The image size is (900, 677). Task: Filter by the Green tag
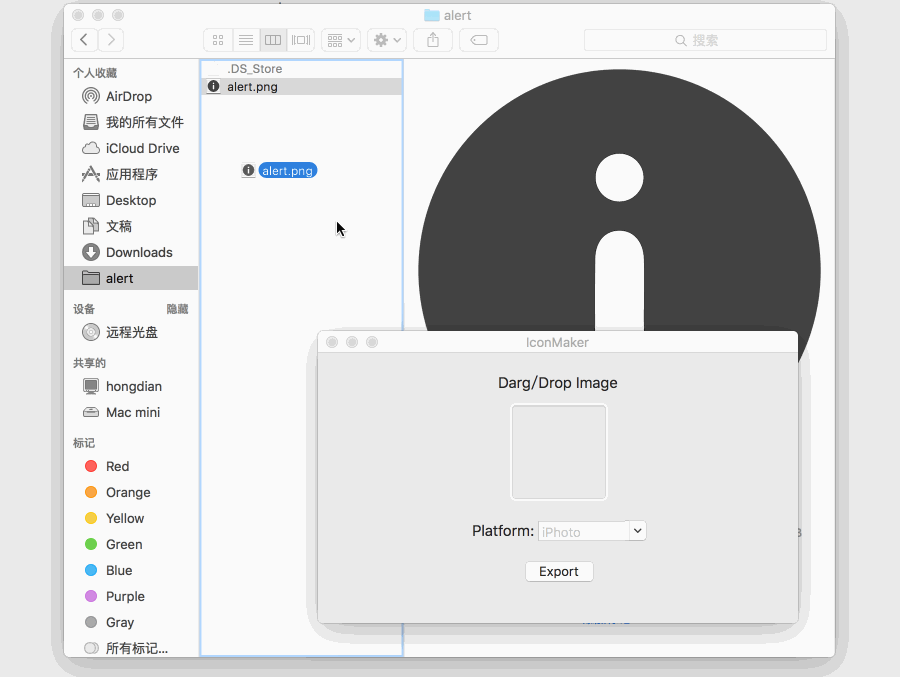pos(131,544)
